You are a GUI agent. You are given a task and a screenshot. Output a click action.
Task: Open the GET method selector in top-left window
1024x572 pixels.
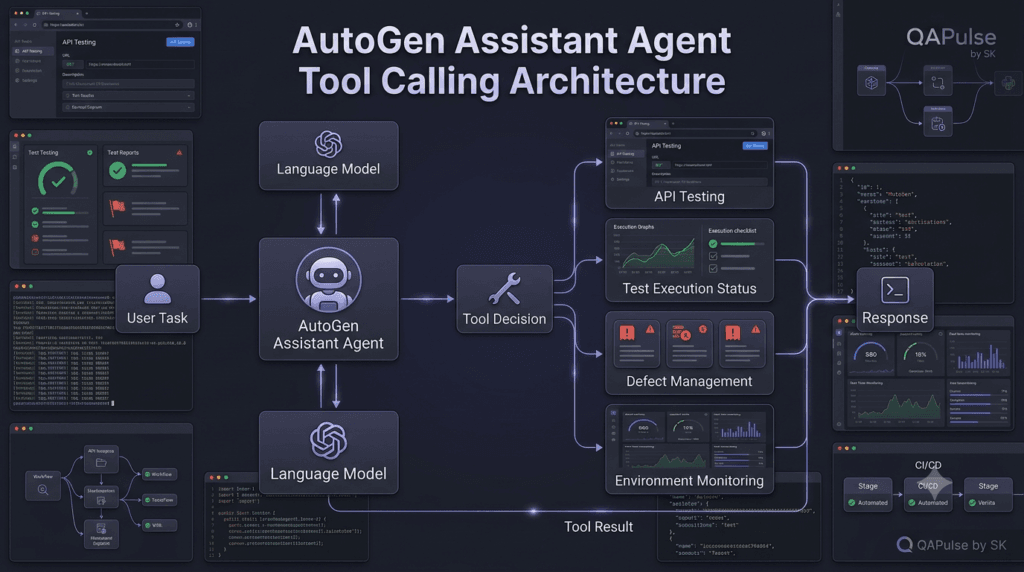pyautogui.click(x=72, y=65)
